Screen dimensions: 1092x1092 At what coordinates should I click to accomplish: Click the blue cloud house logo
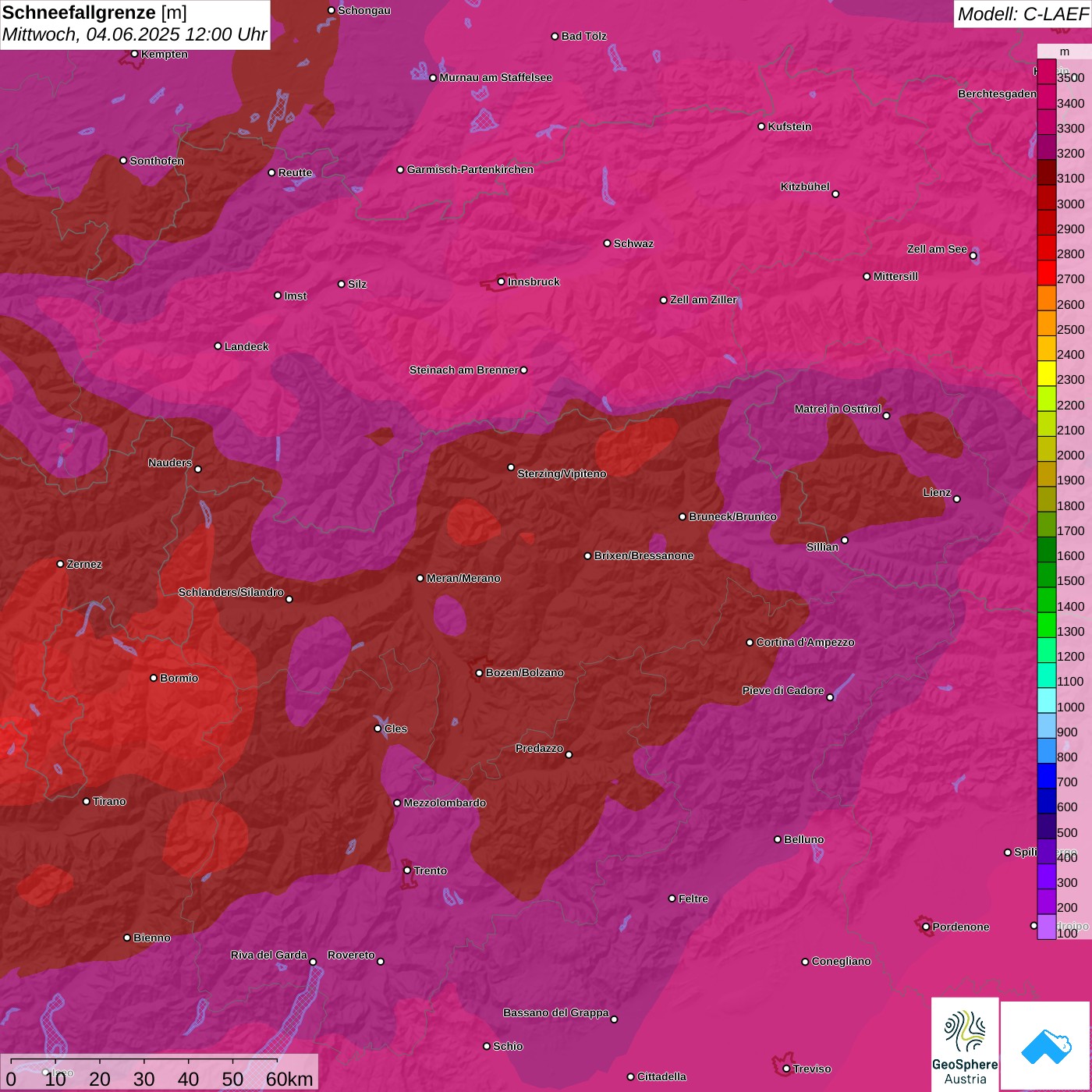pos(1046,1045)
